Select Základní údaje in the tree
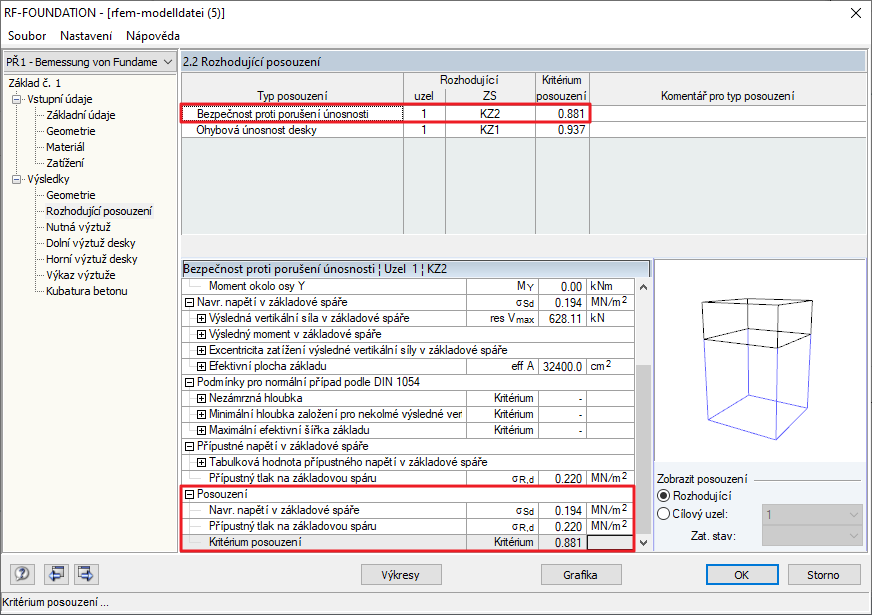872x615 pixels. tap(81, 115)
